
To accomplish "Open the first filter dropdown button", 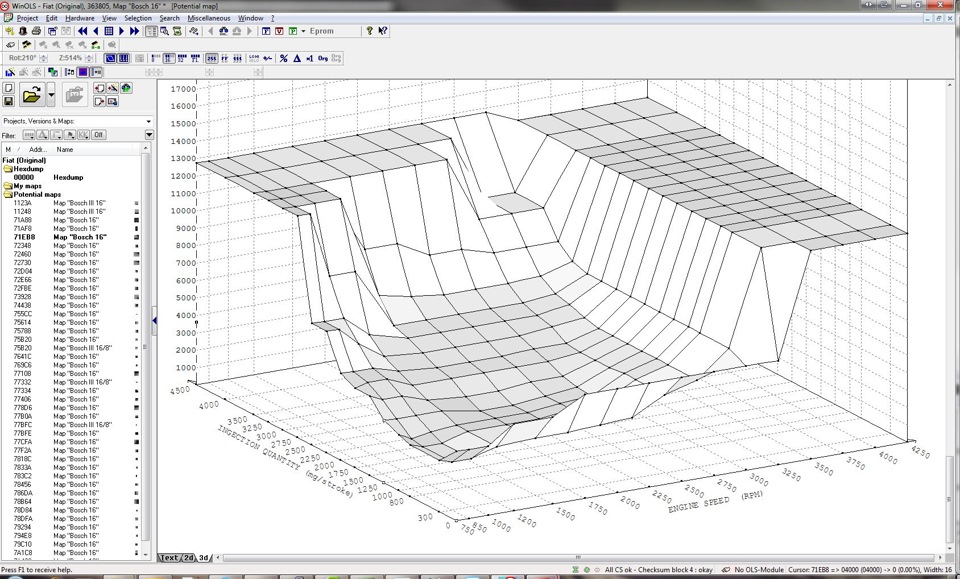I will click(x=29, y=135).
